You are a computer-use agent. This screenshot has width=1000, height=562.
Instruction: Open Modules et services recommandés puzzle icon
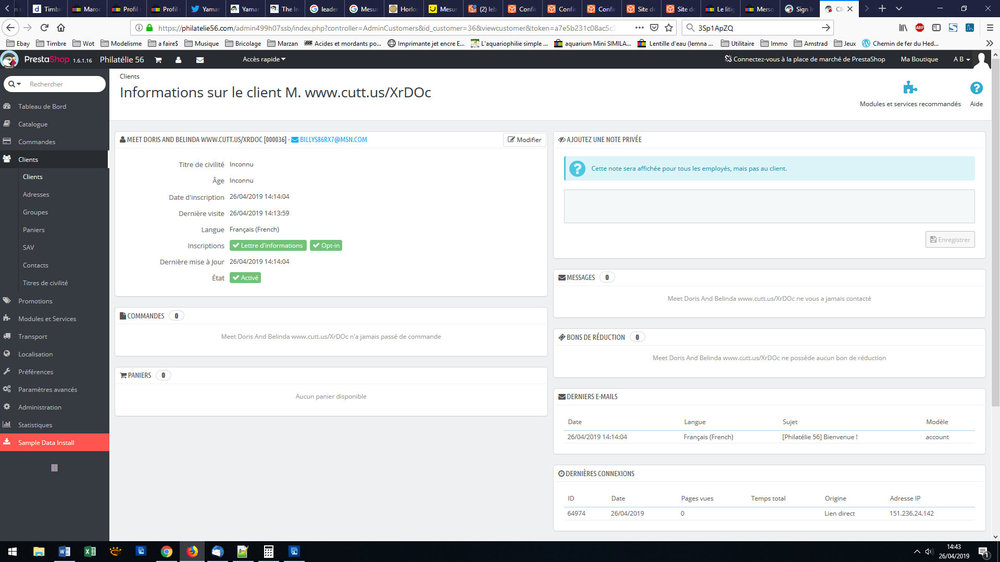(910, 87)
